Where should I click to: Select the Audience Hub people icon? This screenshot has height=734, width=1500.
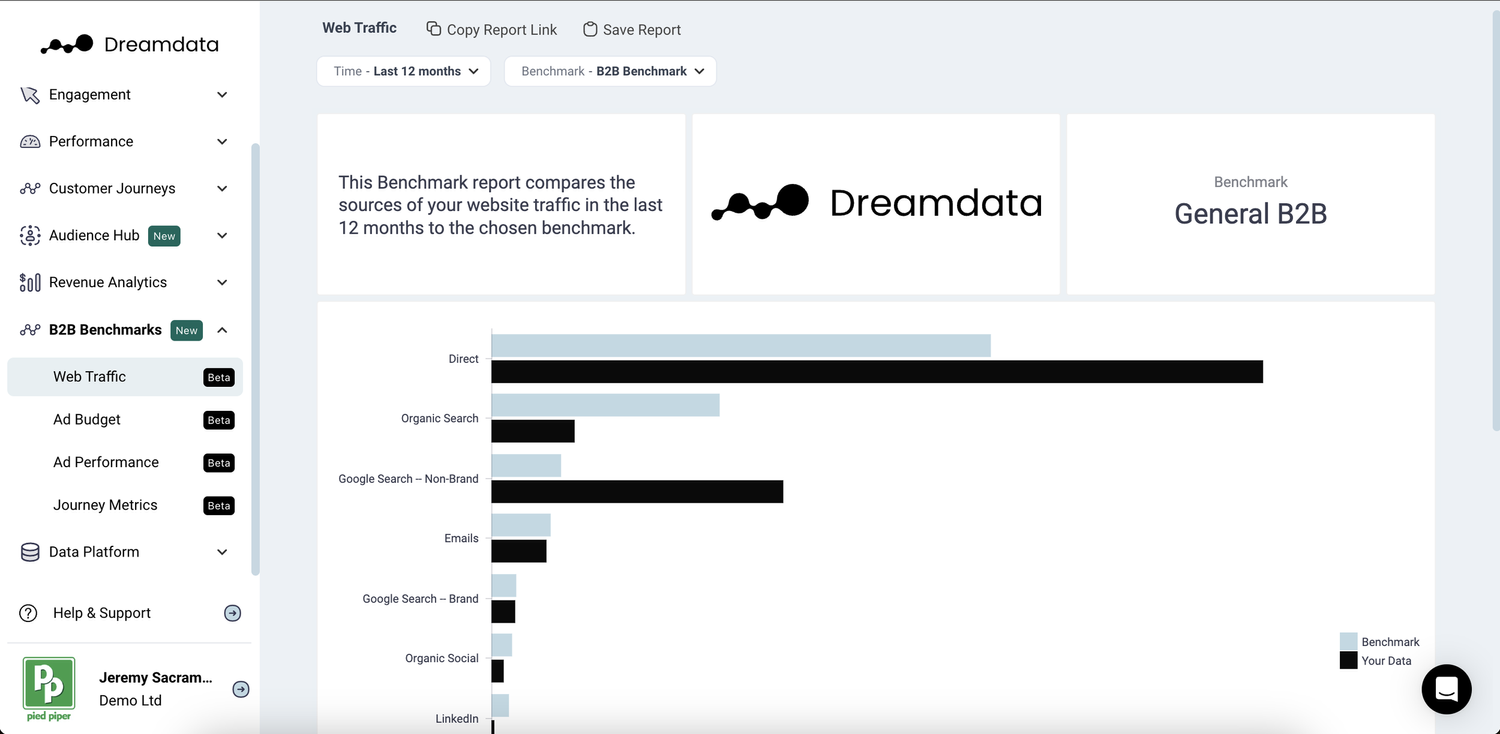pos(29,235)
